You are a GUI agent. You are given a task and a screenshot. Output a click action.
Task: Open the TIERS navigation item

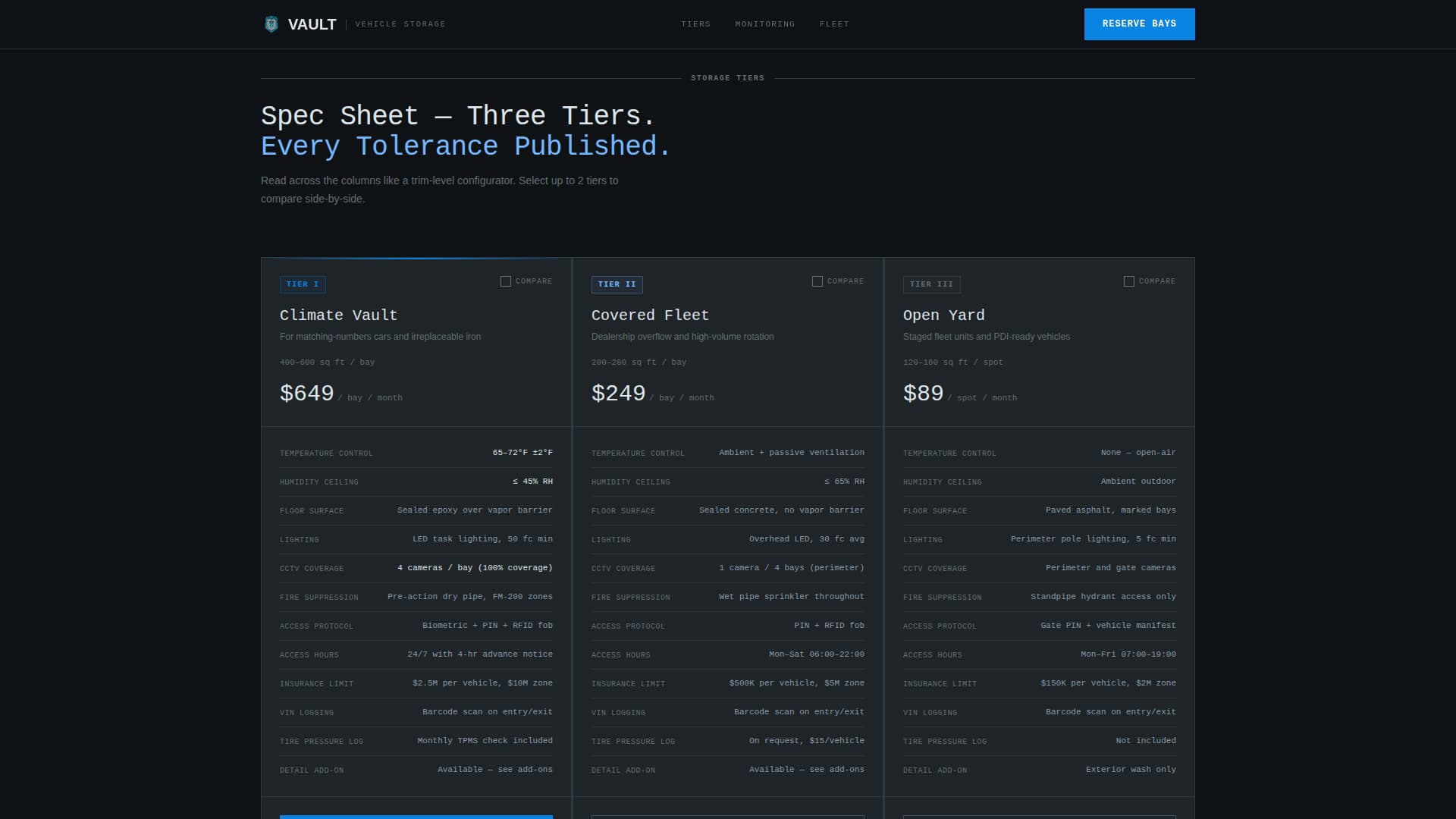[695, 24]
